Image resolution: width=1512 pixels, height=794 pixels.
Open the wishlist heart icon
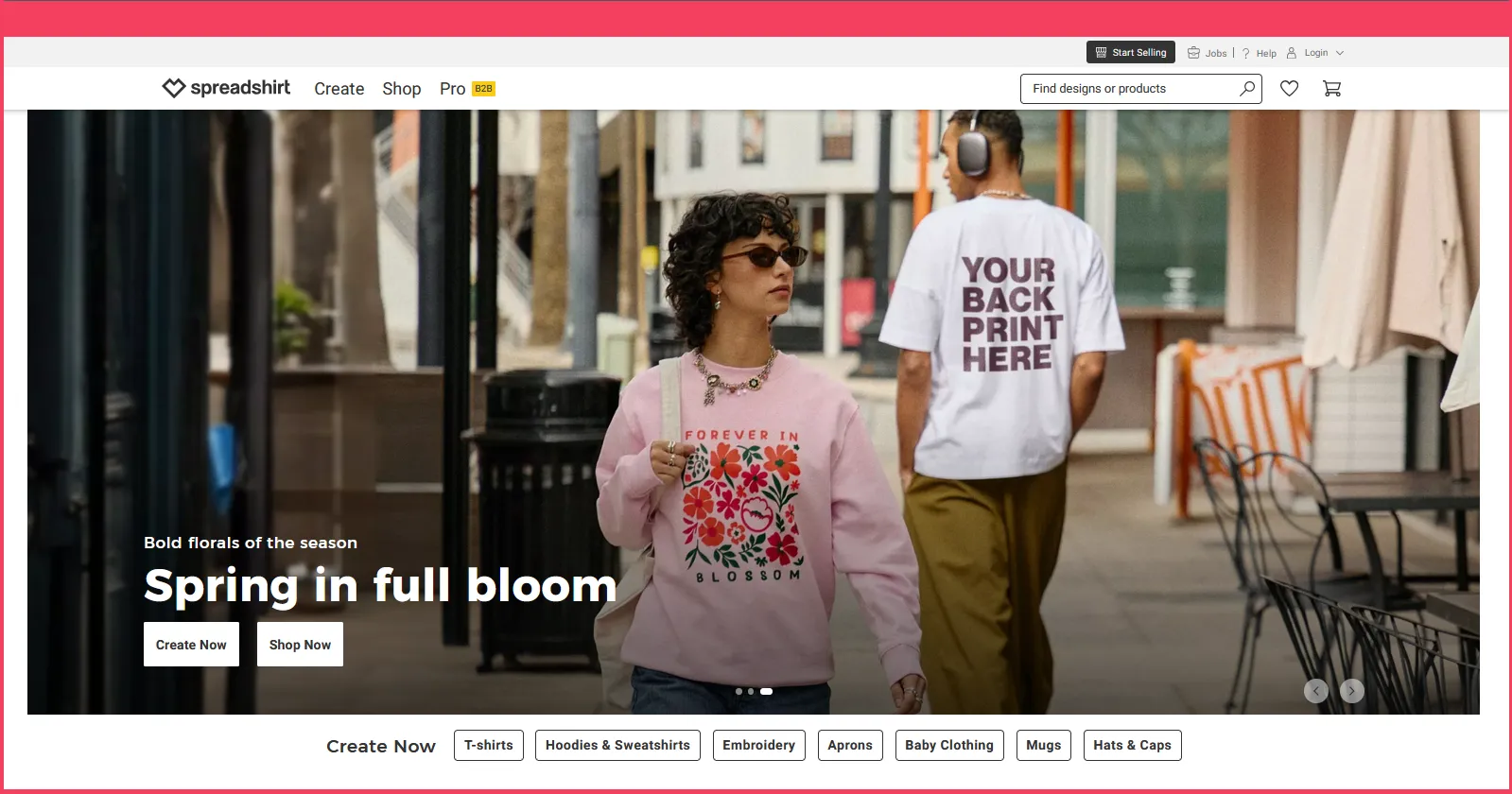(1289, 88)
